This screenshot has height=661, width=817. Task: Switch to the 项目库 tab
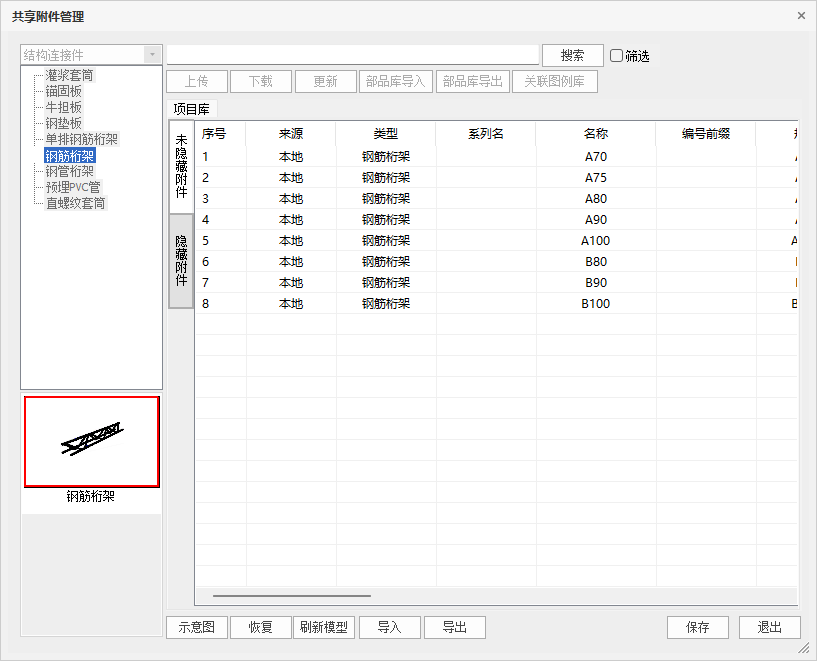[x=192, y=109]
